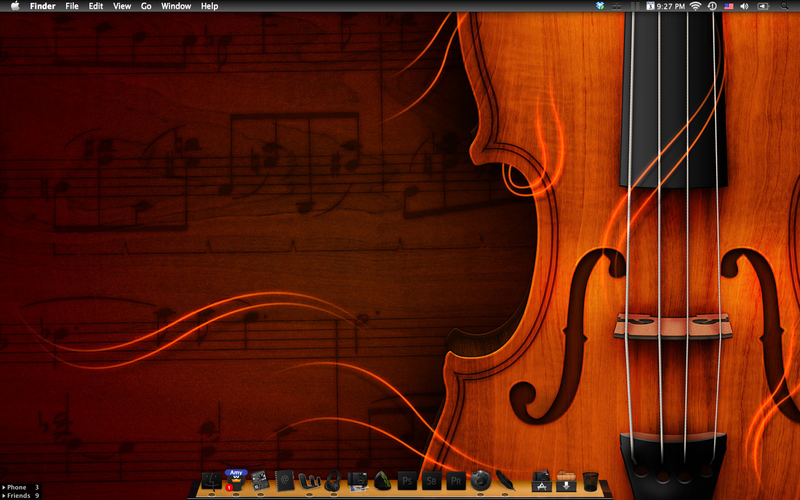Expand the Phone group triangle

pyautogui.click(x=3, y=487)
